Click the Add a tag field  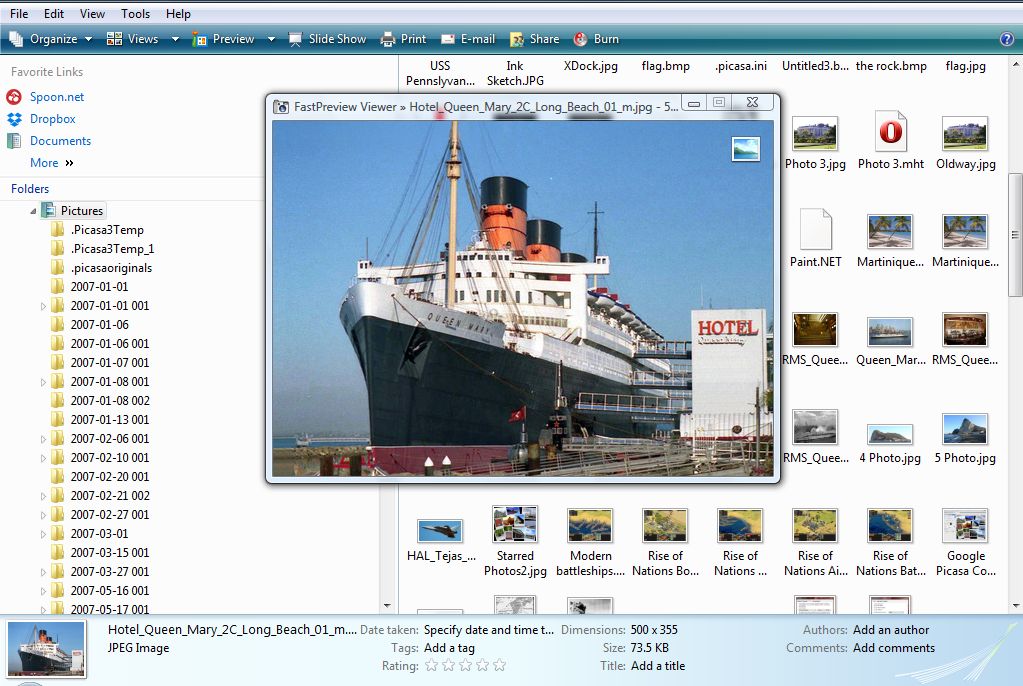[x=449, y=648]
